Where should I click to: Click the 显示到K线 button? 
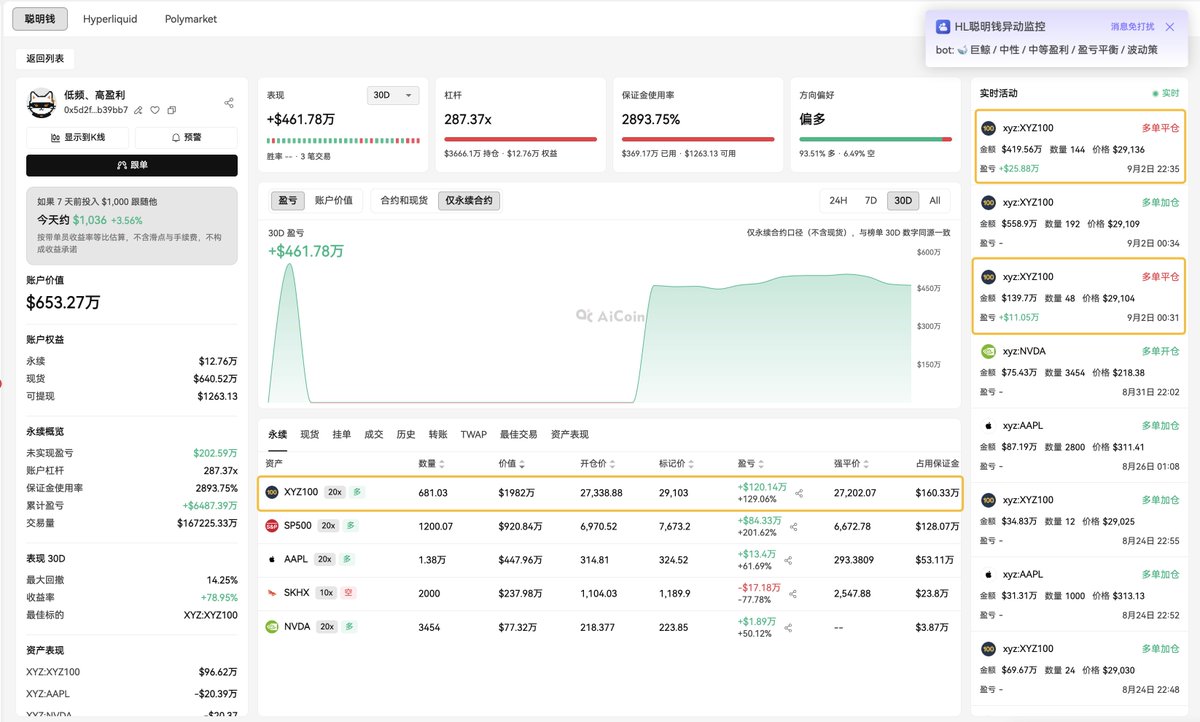tap(78, 137)
